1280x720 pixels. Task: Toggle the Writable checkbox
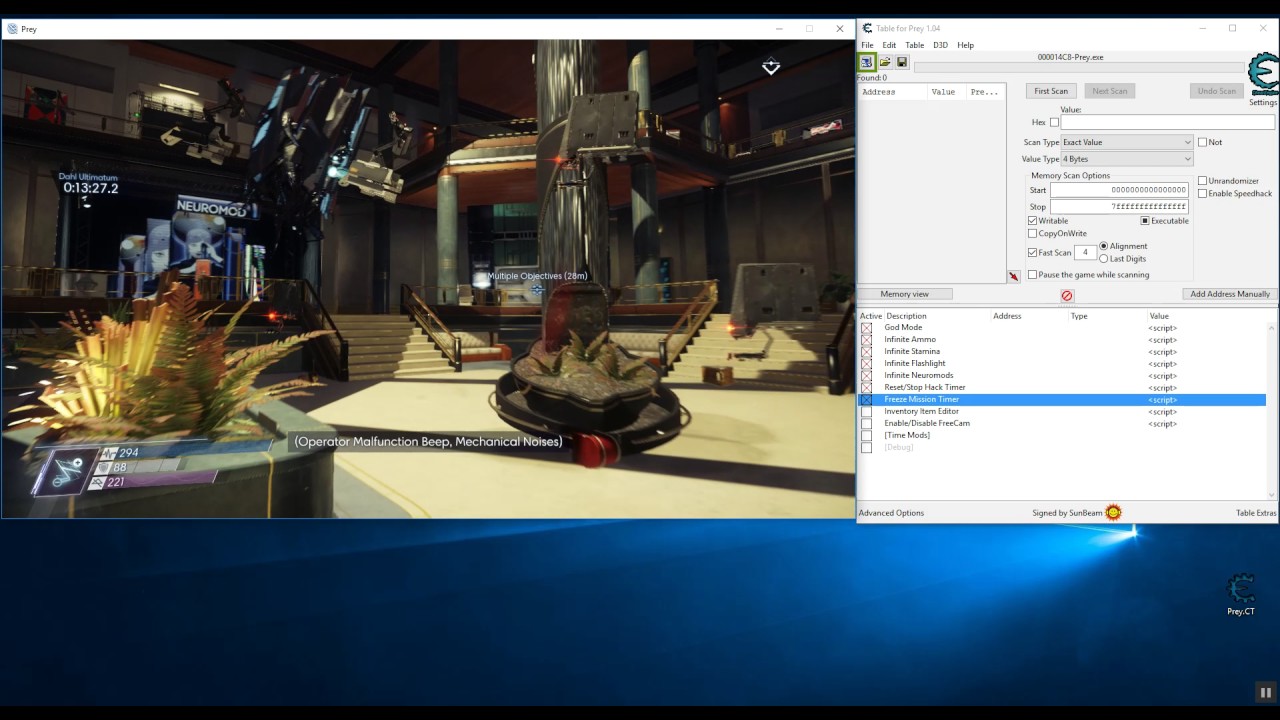point(1033,221)
